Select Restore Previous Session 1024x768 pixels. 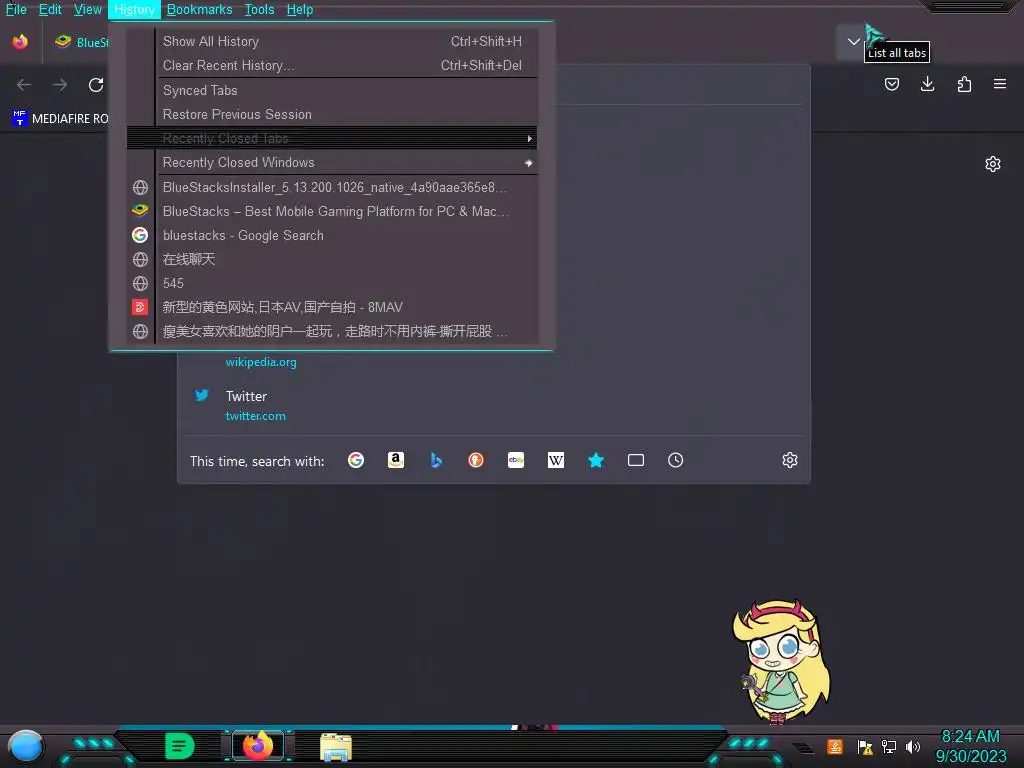(x=332, y=114)
